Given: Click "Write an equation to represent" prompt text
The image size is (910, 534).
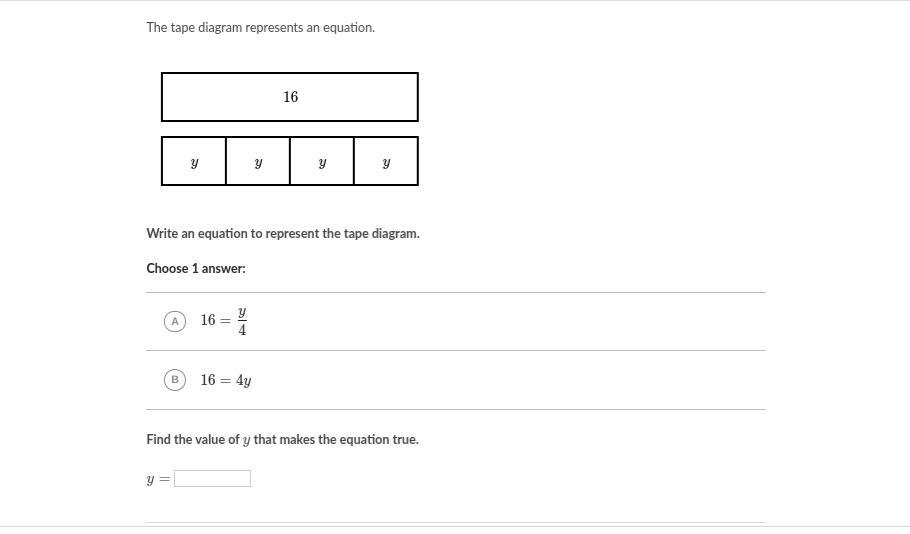Looking at the screenshot, I should tap(283, 234).
